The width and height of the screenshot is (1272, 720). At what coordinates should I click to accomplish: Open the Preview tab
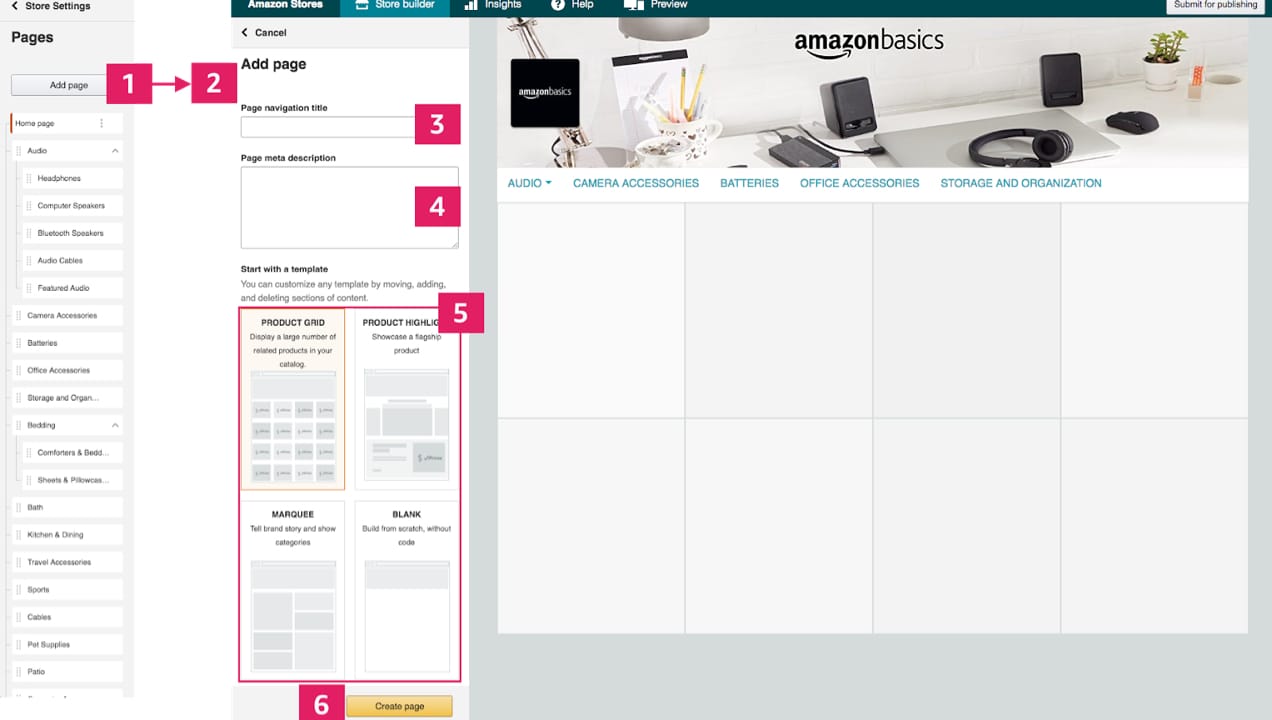pyautogui.click(x=656, y=6)
